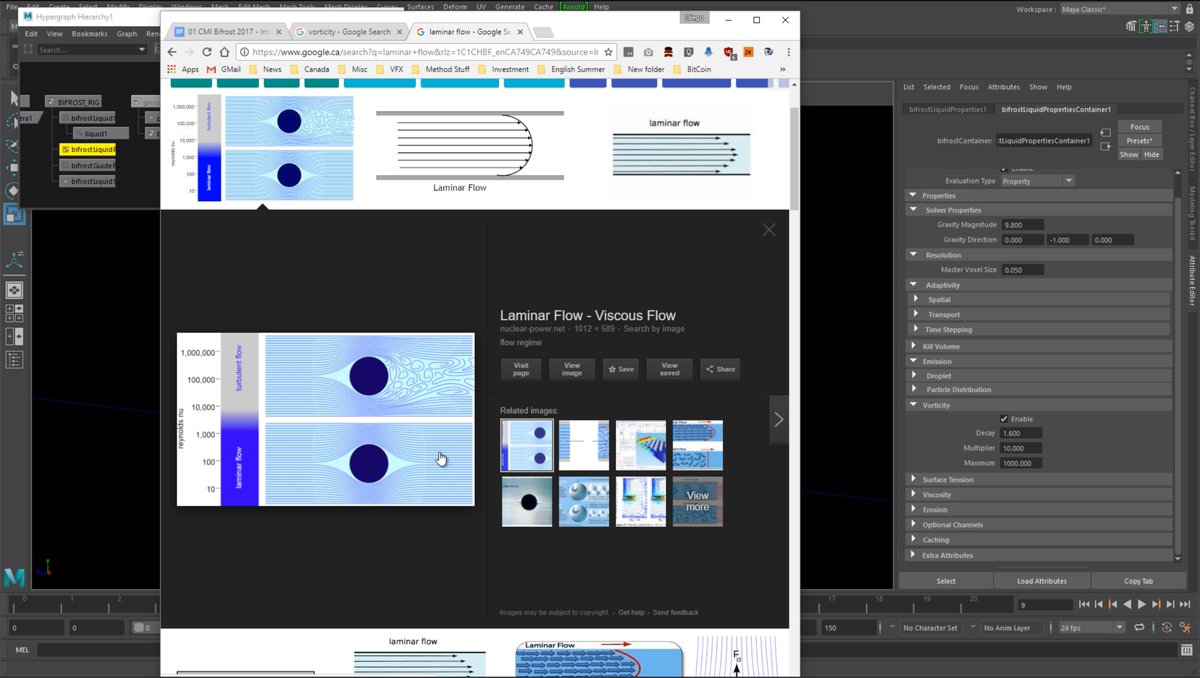Bookmark this page with star icon
This screenshot has height=678, width=1200.
tap(607, 51)
